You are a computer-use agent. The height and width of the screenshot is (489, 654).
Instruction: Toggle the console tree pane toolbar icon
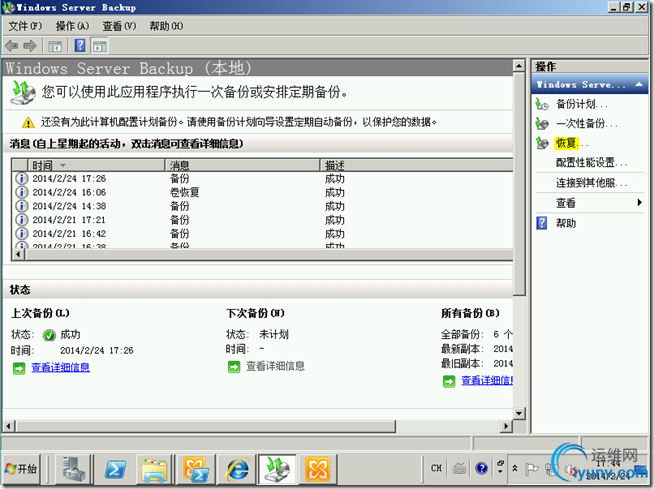click(55, 45)
